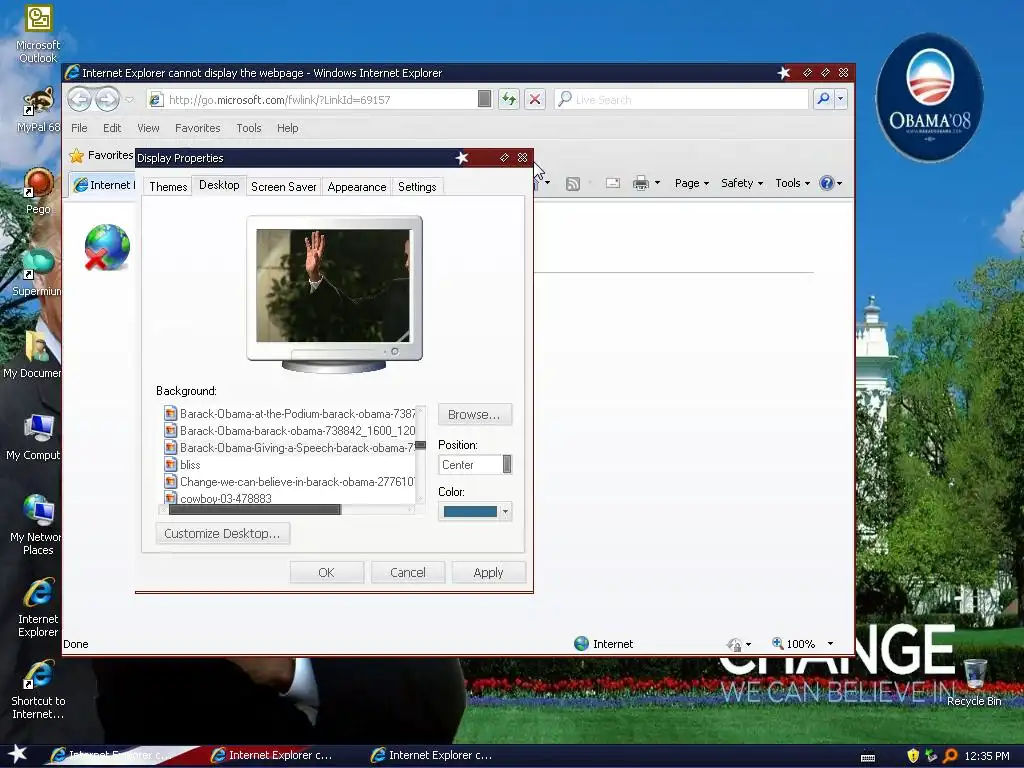The width and height of the screenshot is (1024, 768).
Task: Switch to the Settings tab
Action: [x=417, y=186]
